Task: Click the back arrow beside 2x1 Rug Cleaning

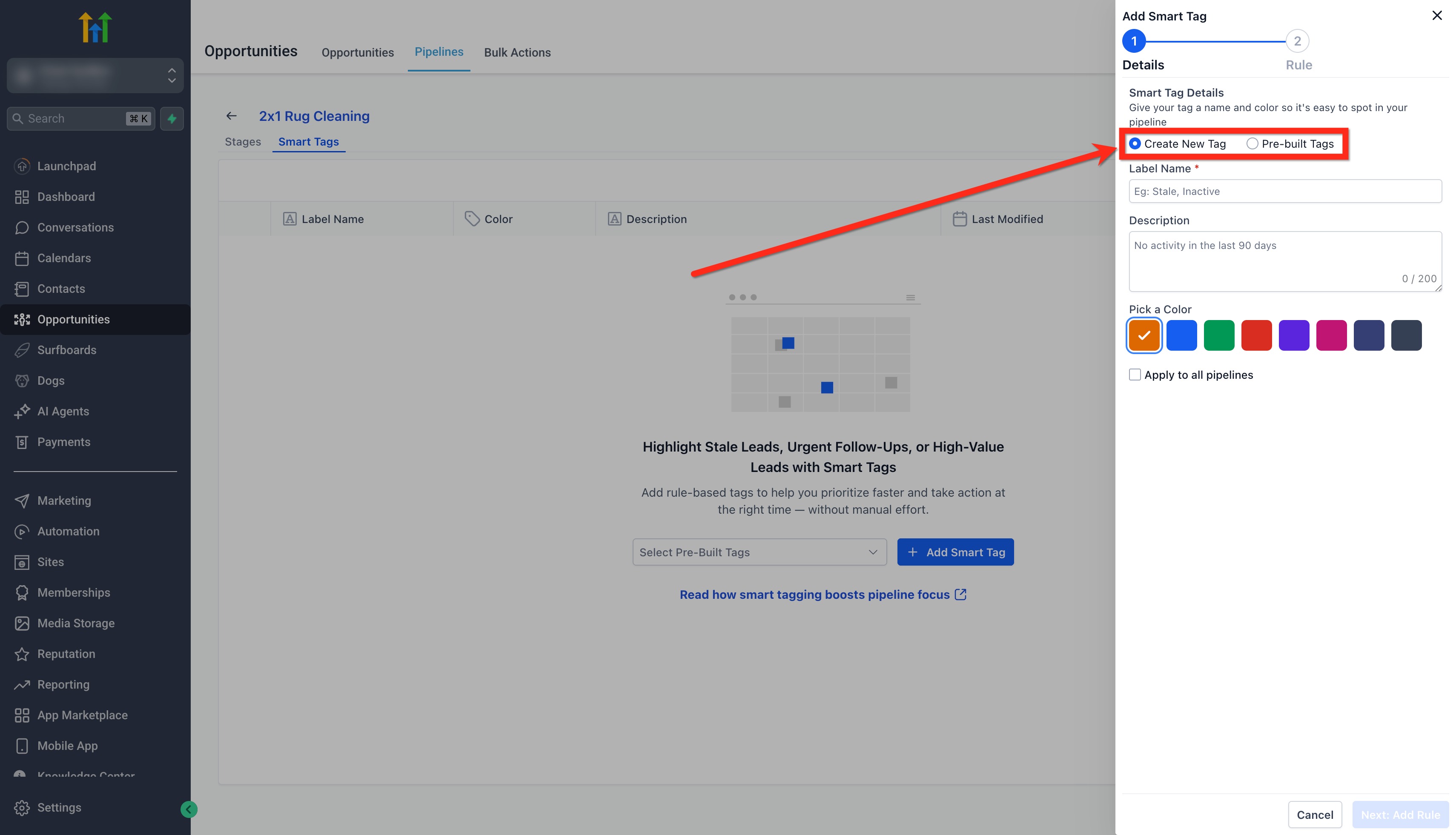Action: (231, 116)
